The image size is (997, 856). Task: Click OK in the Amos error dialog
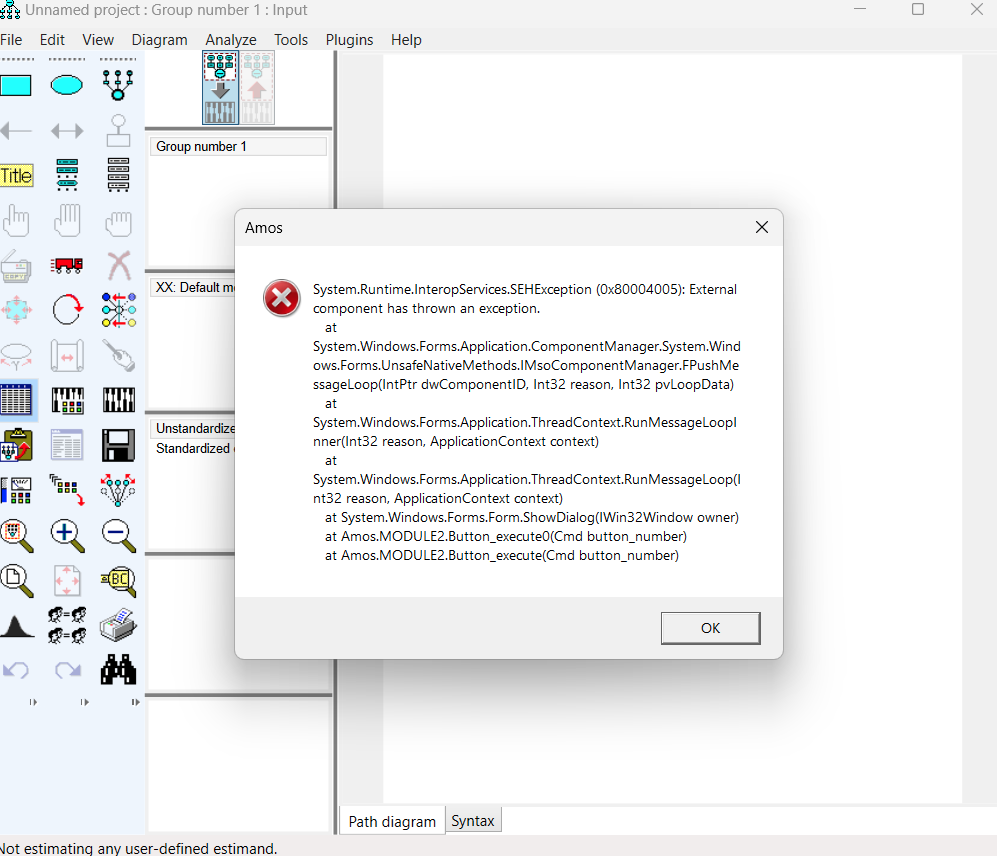click(x=710, y=628)
